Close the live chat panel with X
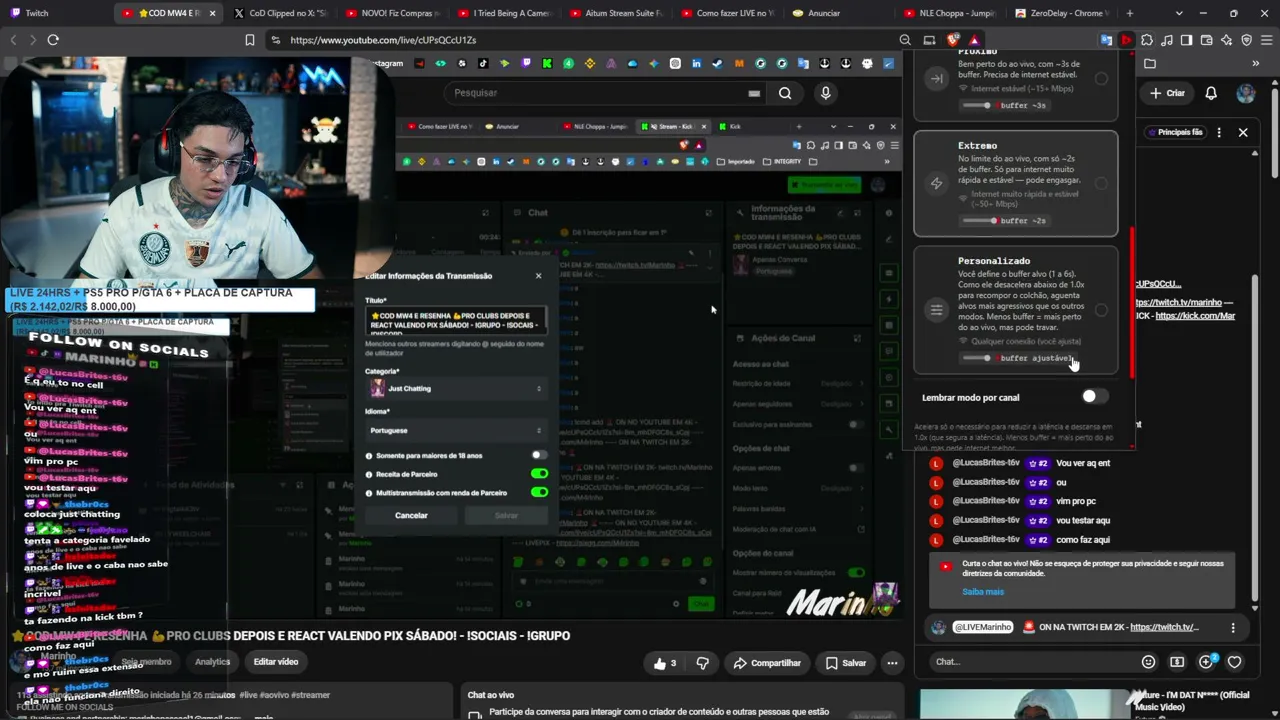The width and height of the screenshot is (1280, 720). (x=1243, y=132)
